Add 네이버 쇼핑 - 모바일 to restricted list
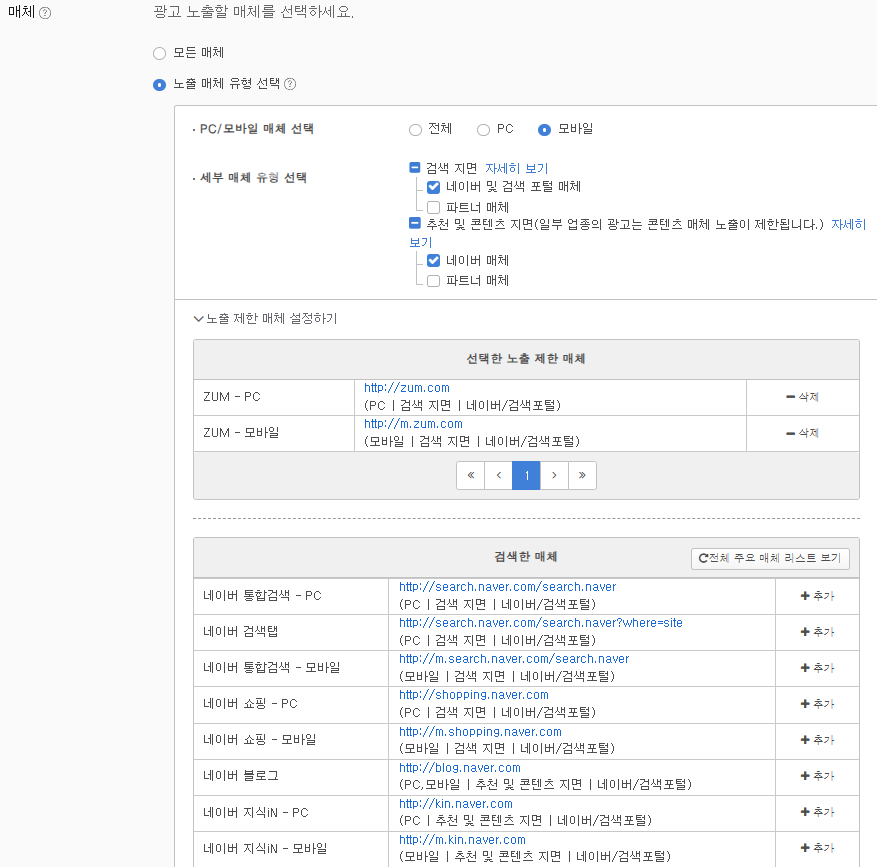Image resolution: width=877 pixels, height=867 pixels. 816,740
